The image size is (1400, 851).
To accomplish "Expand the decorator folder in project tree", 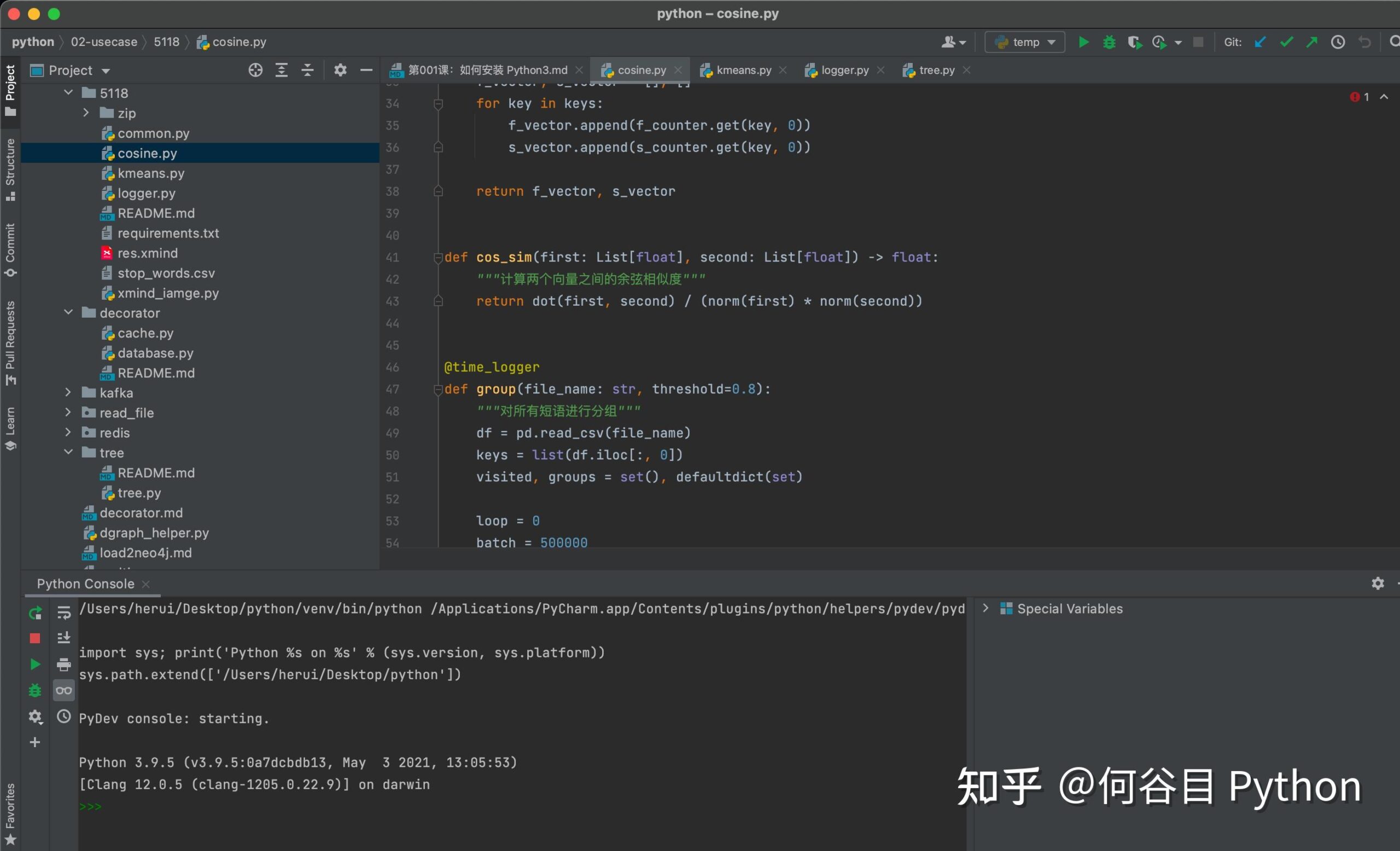I will [x=67, y=313].
